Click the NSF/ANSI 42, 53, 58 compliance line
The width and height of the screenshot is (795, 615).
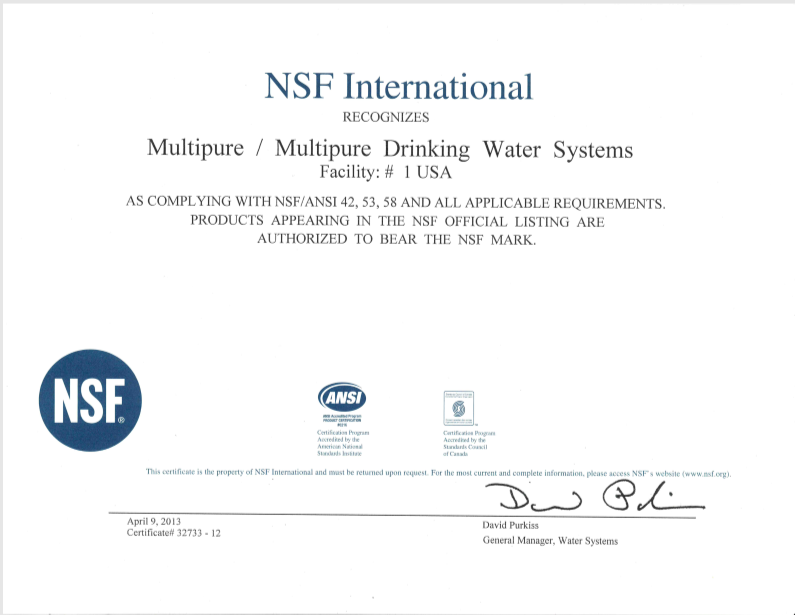click(396, 202)
